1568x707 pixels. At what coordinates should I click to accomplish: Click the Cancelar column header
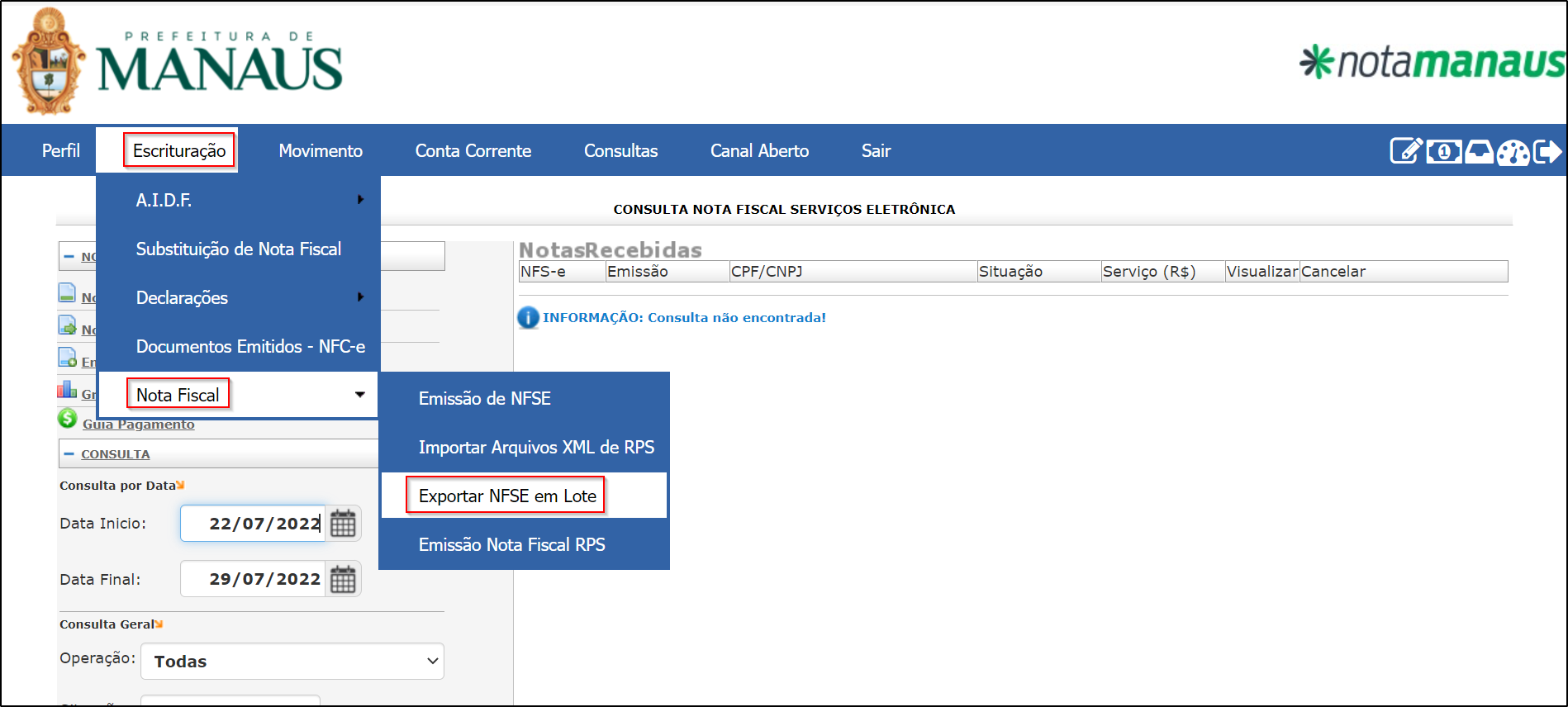point(1404,272)
